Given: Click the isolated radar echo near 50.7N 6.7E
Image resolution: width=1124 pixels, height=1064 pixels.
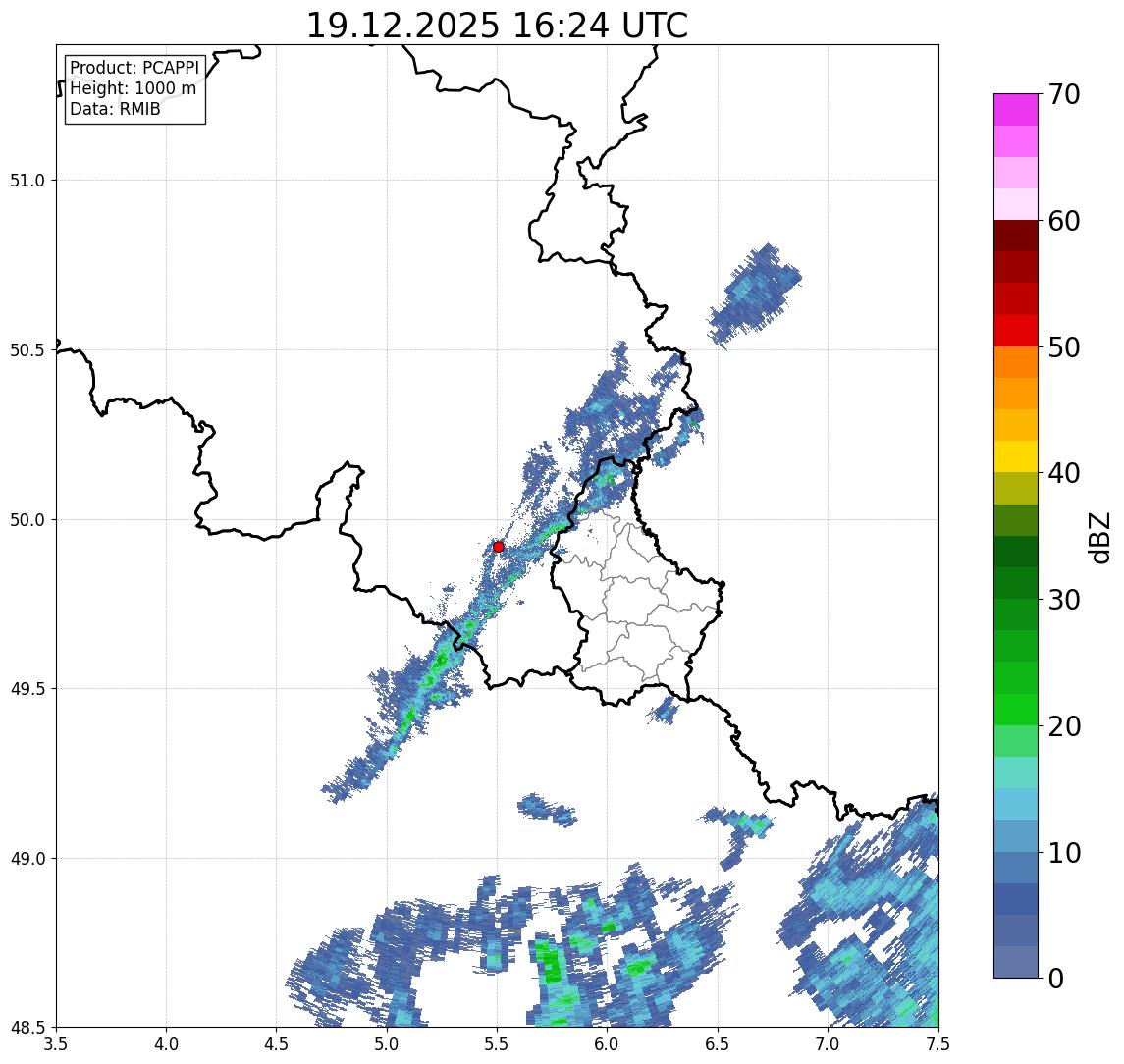Looking at the screenshot, I should 754,296.
